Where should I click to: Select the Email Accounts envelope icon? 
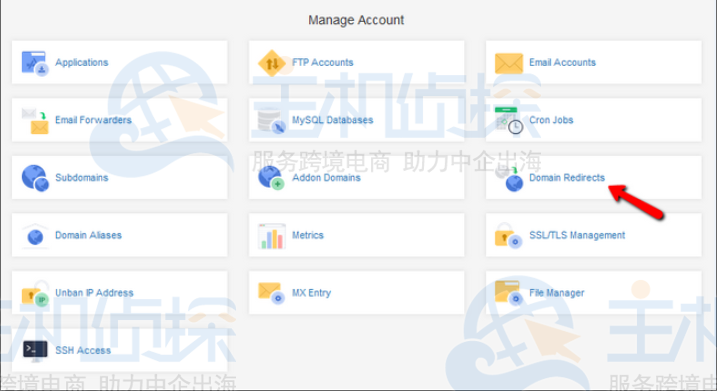pyautogui.click(x=509, y=63)
